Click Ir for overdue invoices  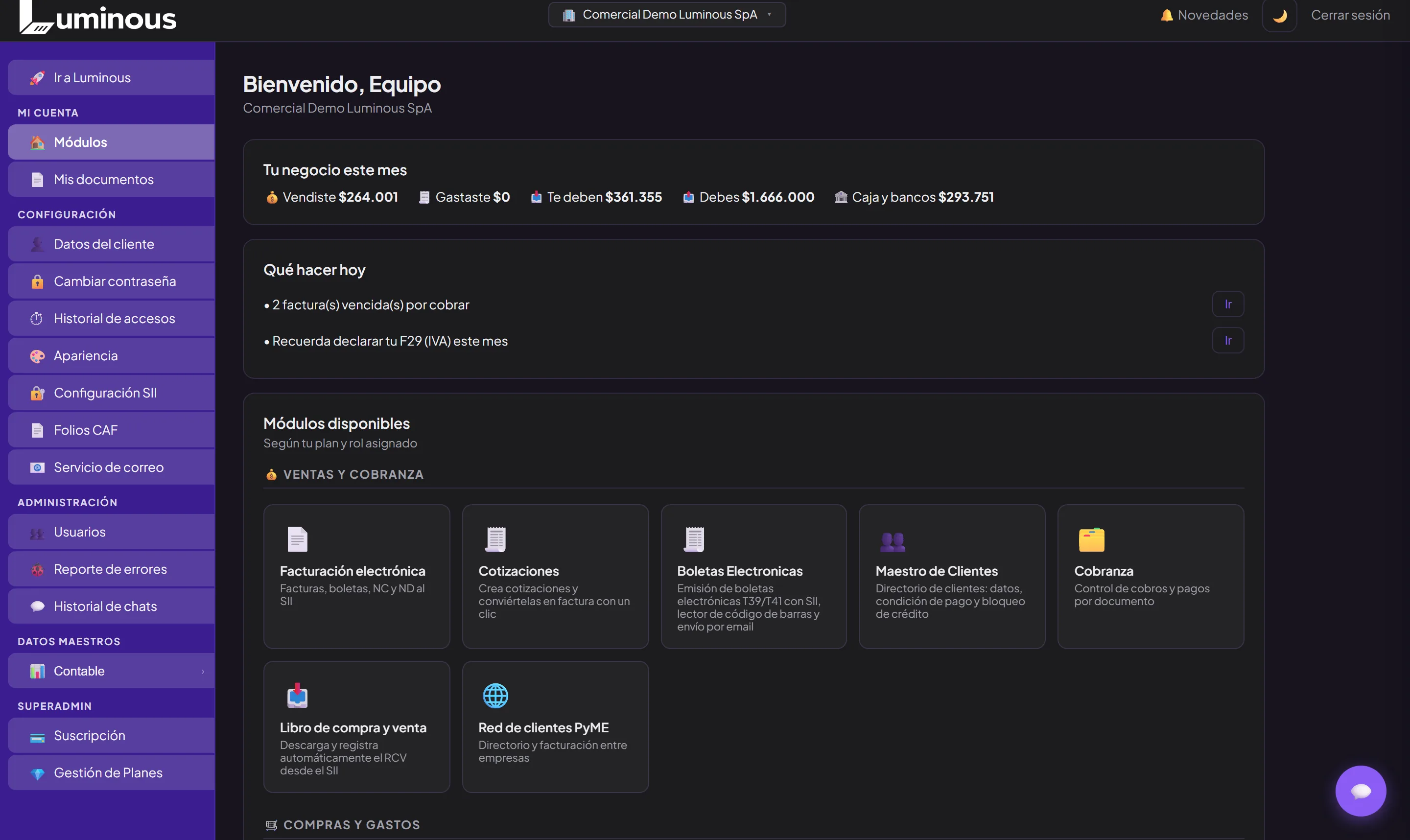pos(1228,304)
